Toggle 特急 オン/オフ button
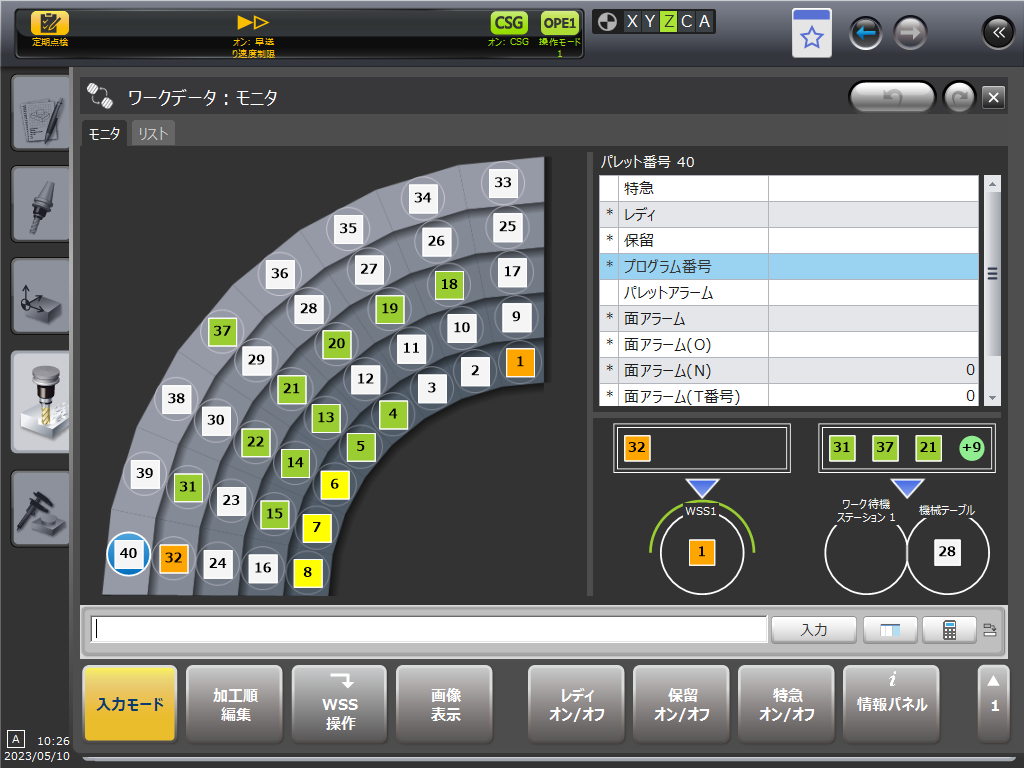Screen dimensions: 1024x768 click(786, 704)
